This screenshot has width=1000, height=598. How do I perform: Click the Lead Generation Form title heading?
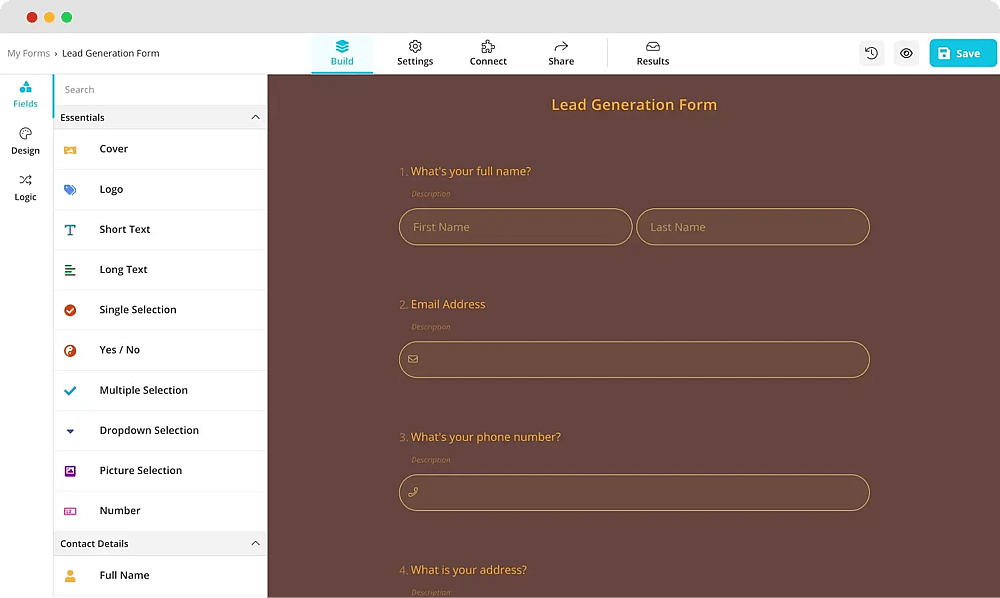click(634, 105)
